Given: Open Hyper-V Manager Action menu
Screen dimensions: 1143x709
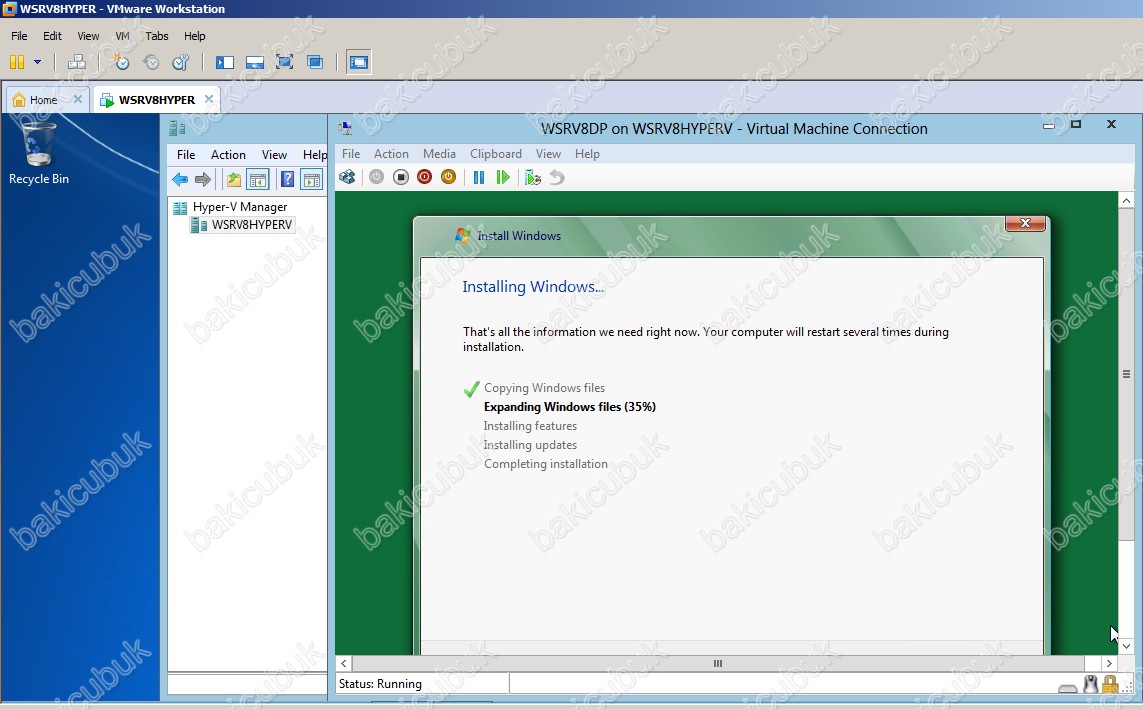Looking at the screenshot, I should [x=228, y=154].
